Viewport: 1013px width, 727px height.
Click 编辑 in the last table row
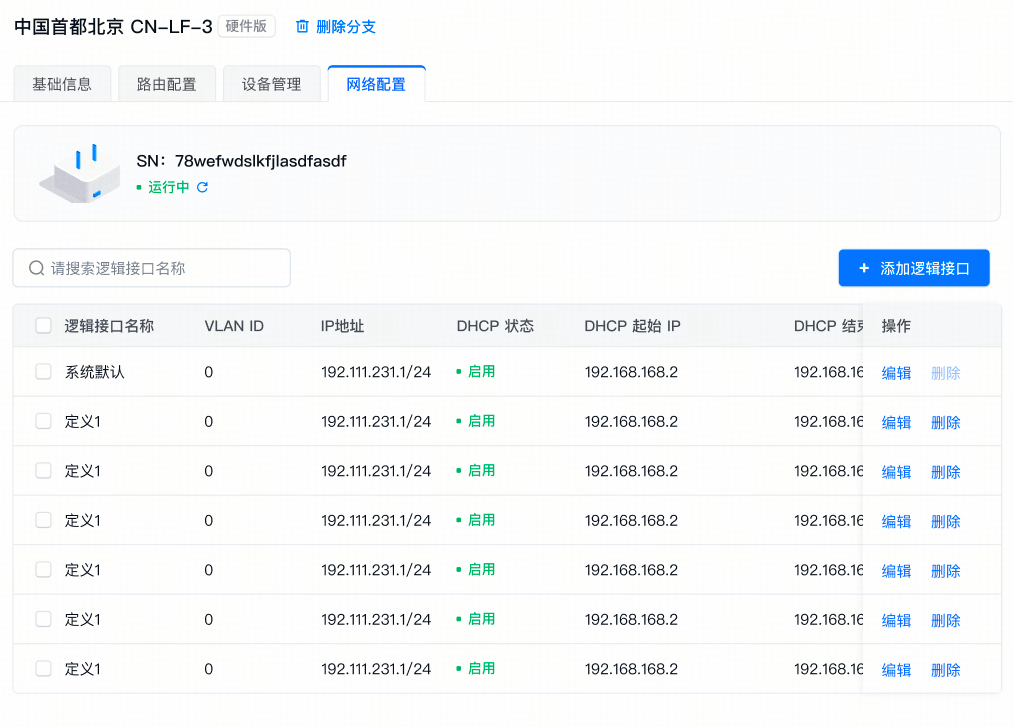pos(896,670)
